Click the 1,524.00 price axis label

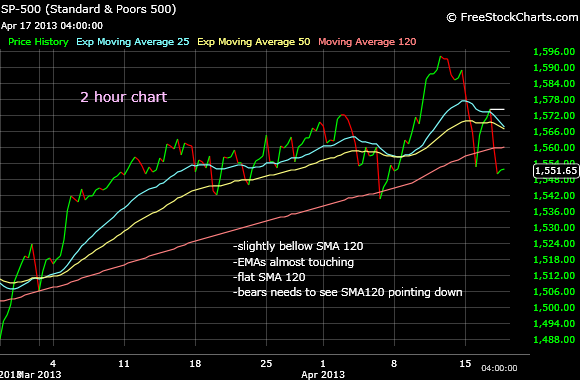pos(554,243)
